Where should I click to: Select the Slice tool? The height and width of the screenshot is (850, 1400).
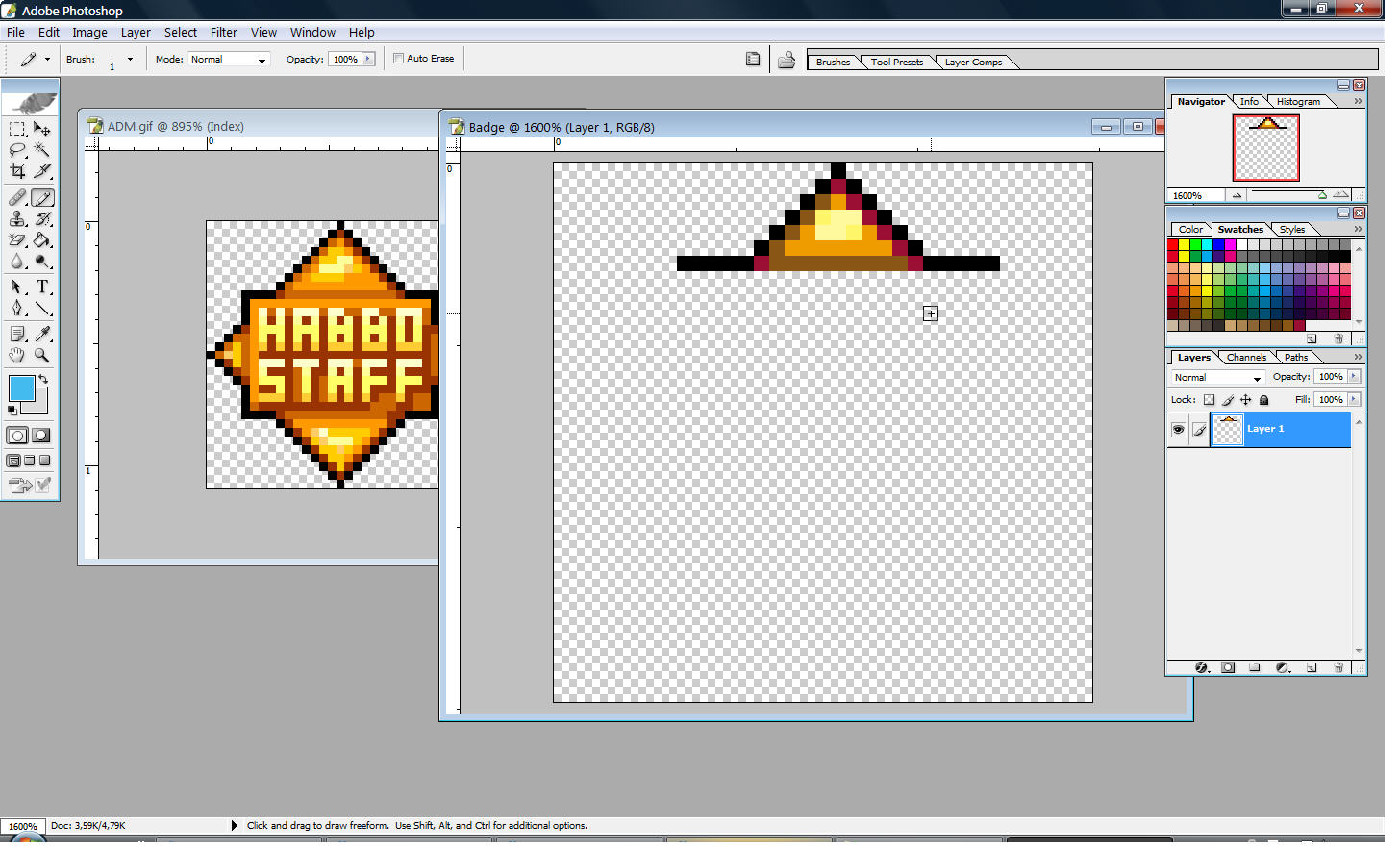coord(42,172)
